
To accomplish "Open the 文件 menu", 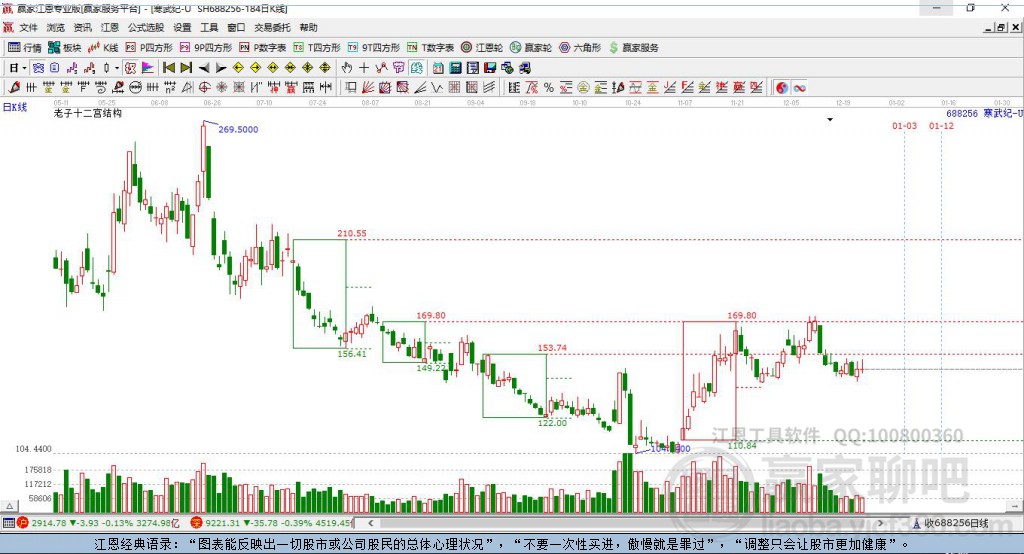I will click(x=28, y=27).
